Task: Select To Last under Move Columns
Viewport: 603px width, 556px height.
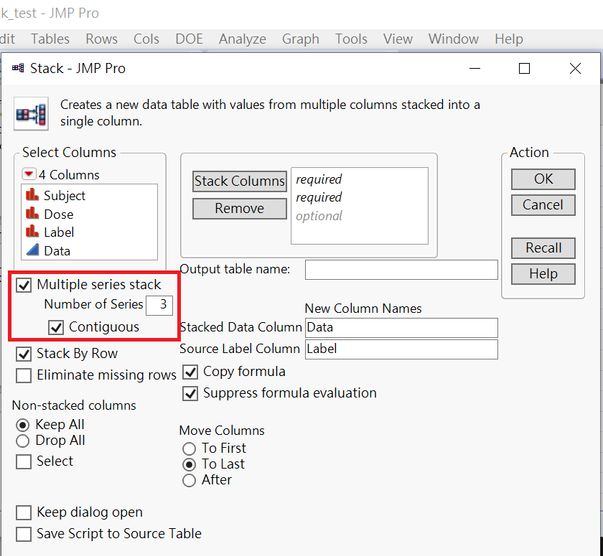Action: pos(189,464)
